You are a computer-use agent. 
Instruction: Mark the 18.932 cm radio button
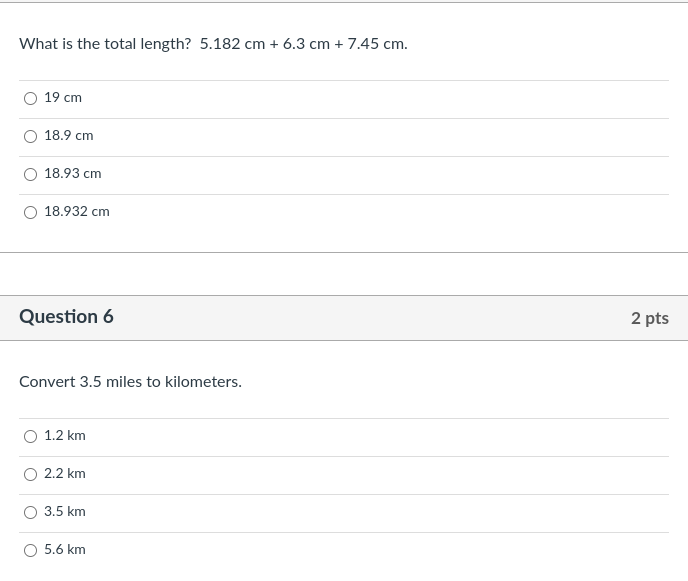pyautogui.click(x=30, y=212)
